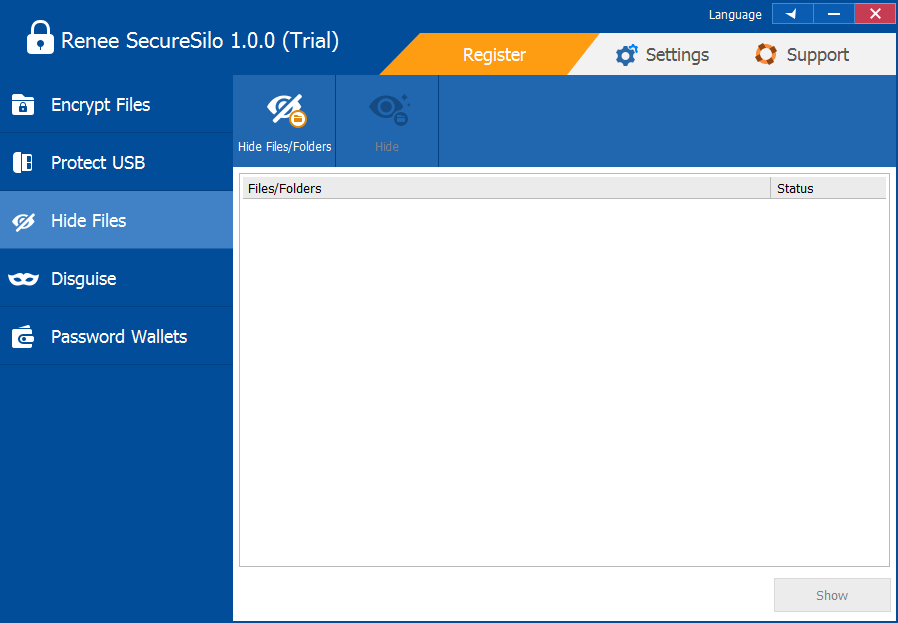Image resolution: width=898 pixels, height=623 pixels.
Task: Minimize the SecureSilo window
Action: [833, 14]
